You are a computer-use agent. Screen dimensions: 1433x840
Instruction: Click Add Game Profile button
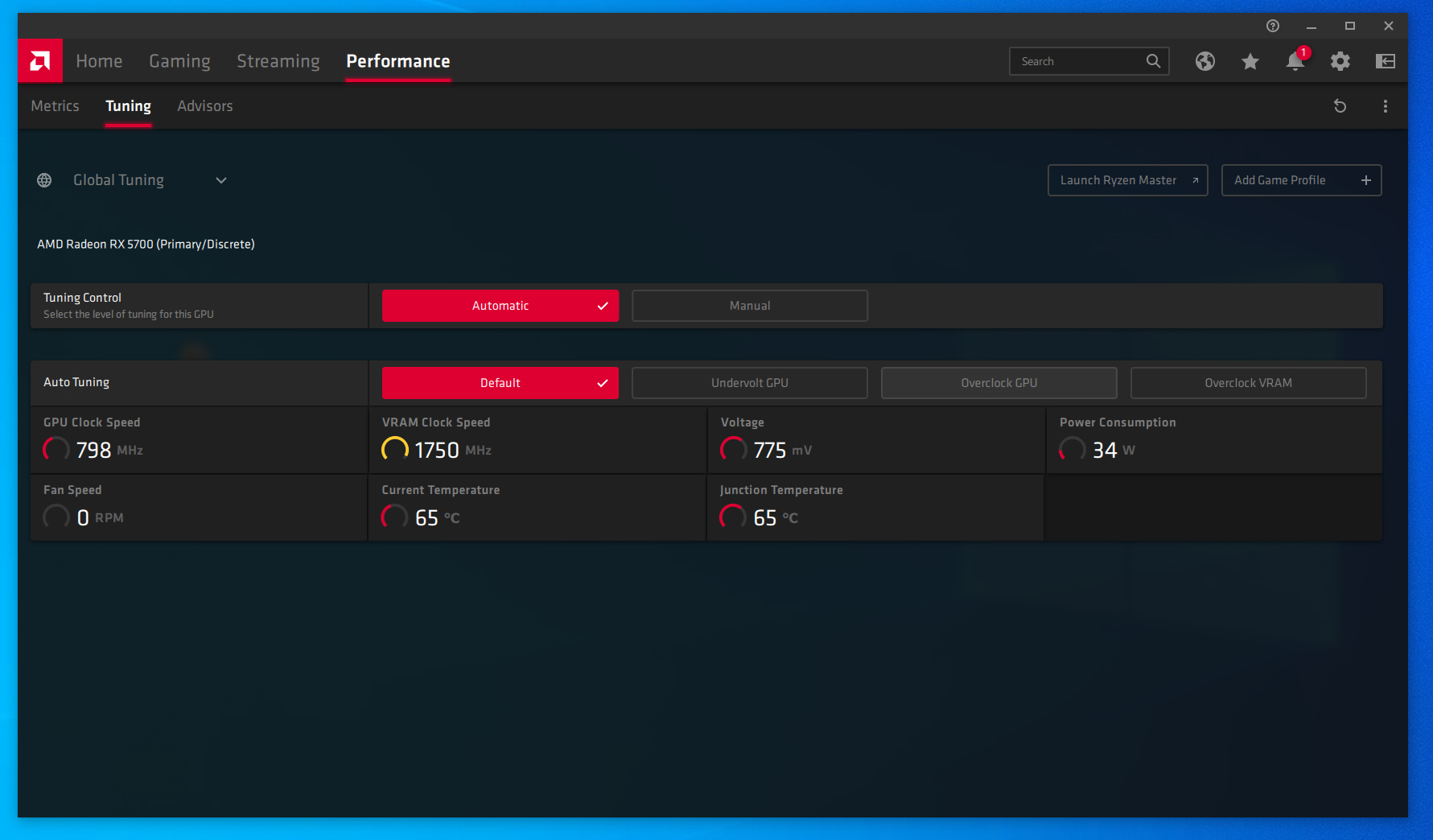click(1301, 180)
